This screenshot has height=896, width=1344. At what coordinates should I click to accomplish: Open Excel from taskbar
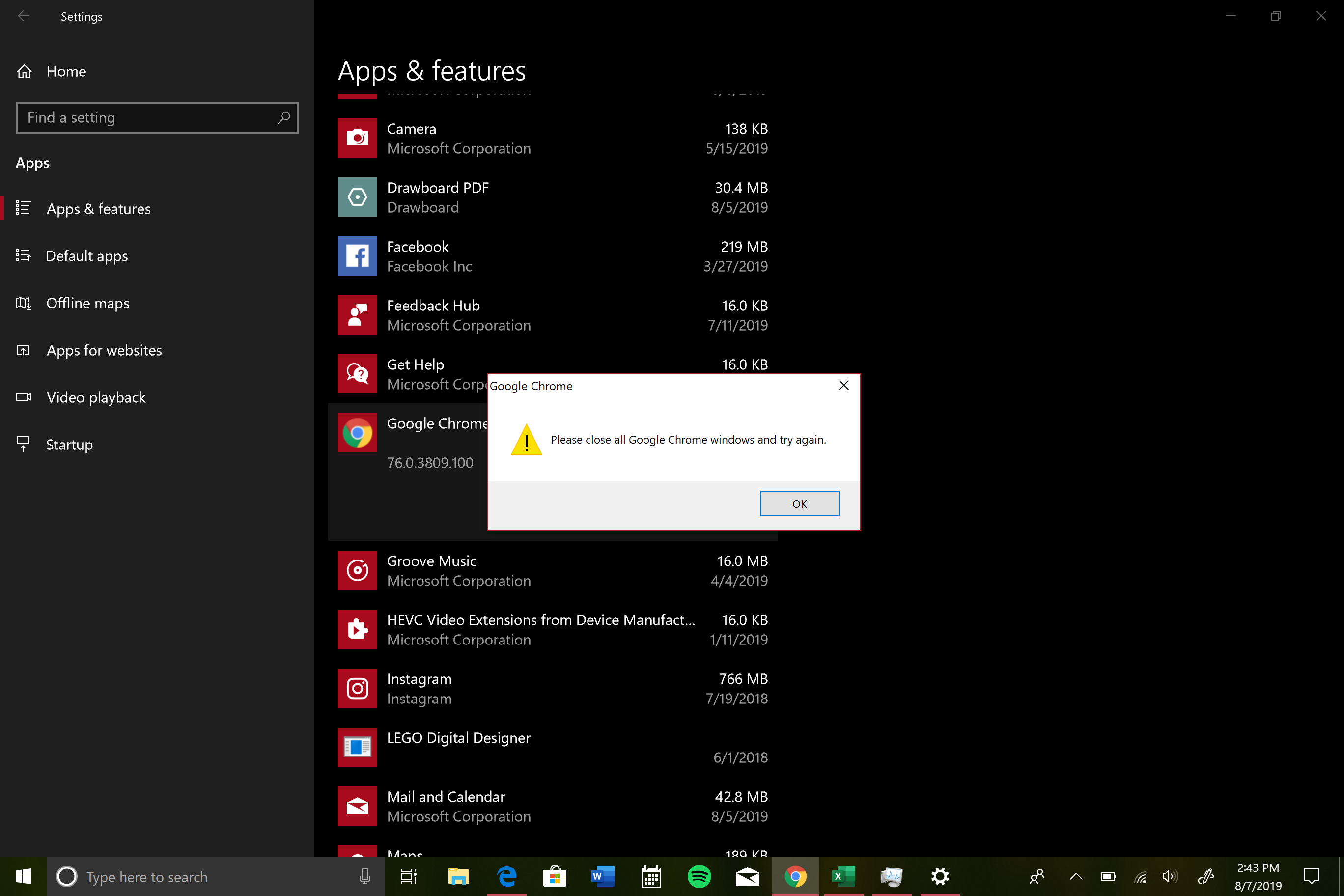pos(843,876)
